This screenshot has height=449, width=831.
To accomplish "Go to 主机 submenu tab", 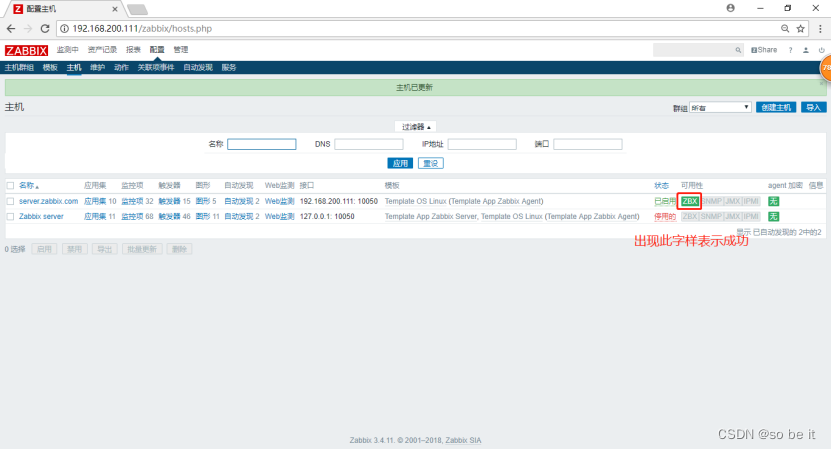I will coord(74,67).
